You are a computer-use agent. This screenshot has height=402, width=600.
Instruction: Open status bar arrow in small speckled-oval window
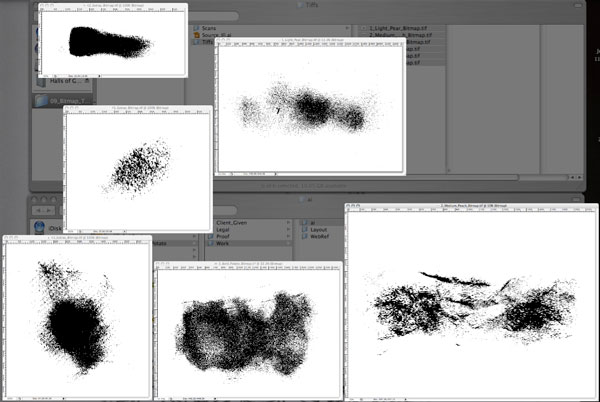point(125,231)
